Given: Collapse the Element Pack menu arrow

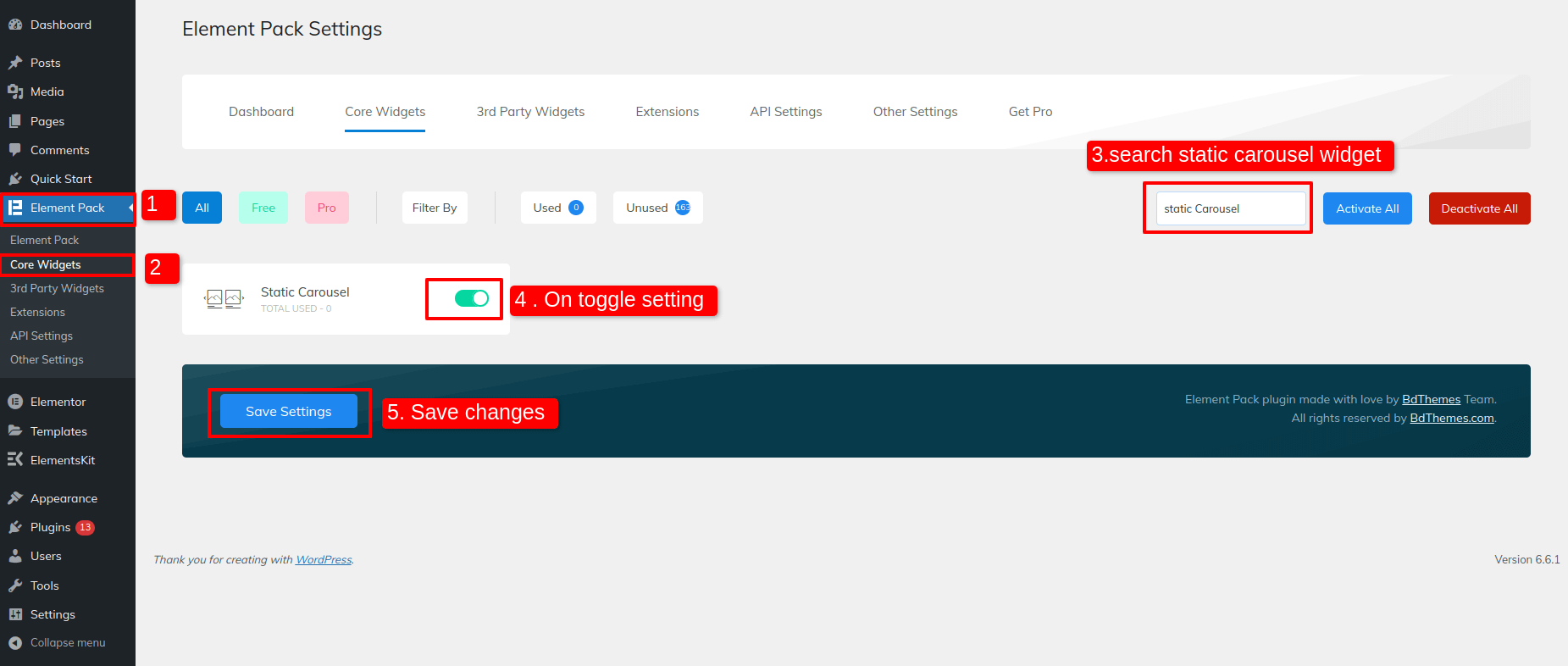Looking at the screenshot, I should (x=130, y=208).
